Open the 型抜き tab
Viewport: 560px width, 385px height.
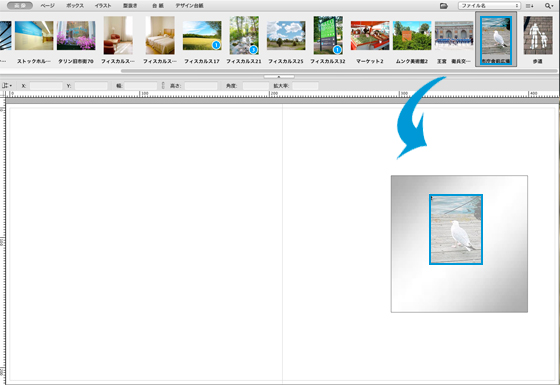click(130, 6)
